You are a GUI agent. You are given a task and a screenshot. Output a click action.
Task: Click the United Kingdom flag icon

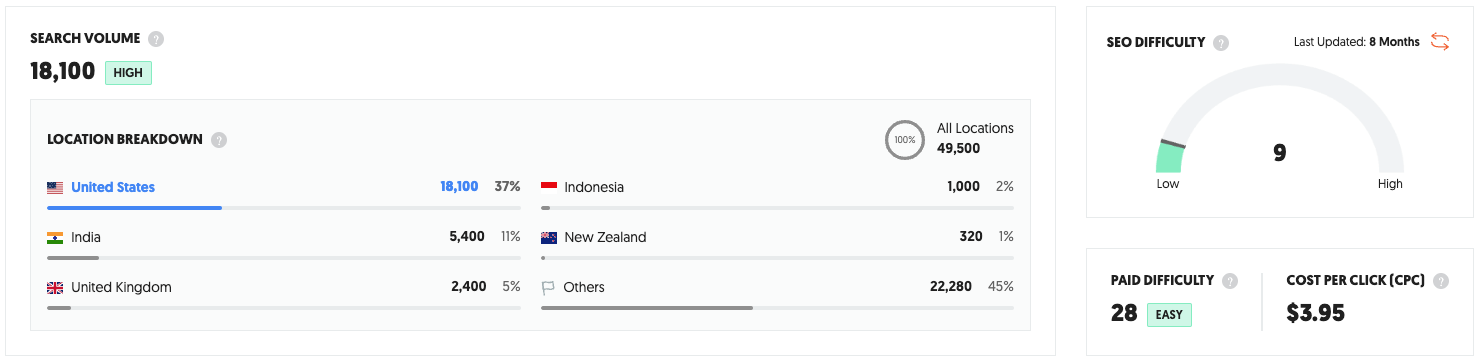(55, 287)
